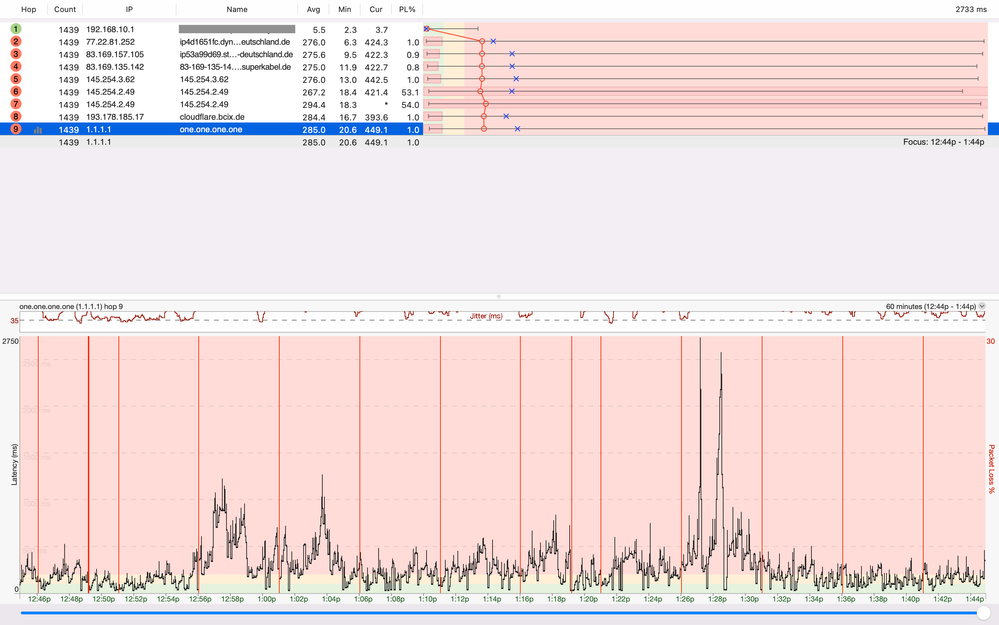Sort by the Hop column header

29,10
